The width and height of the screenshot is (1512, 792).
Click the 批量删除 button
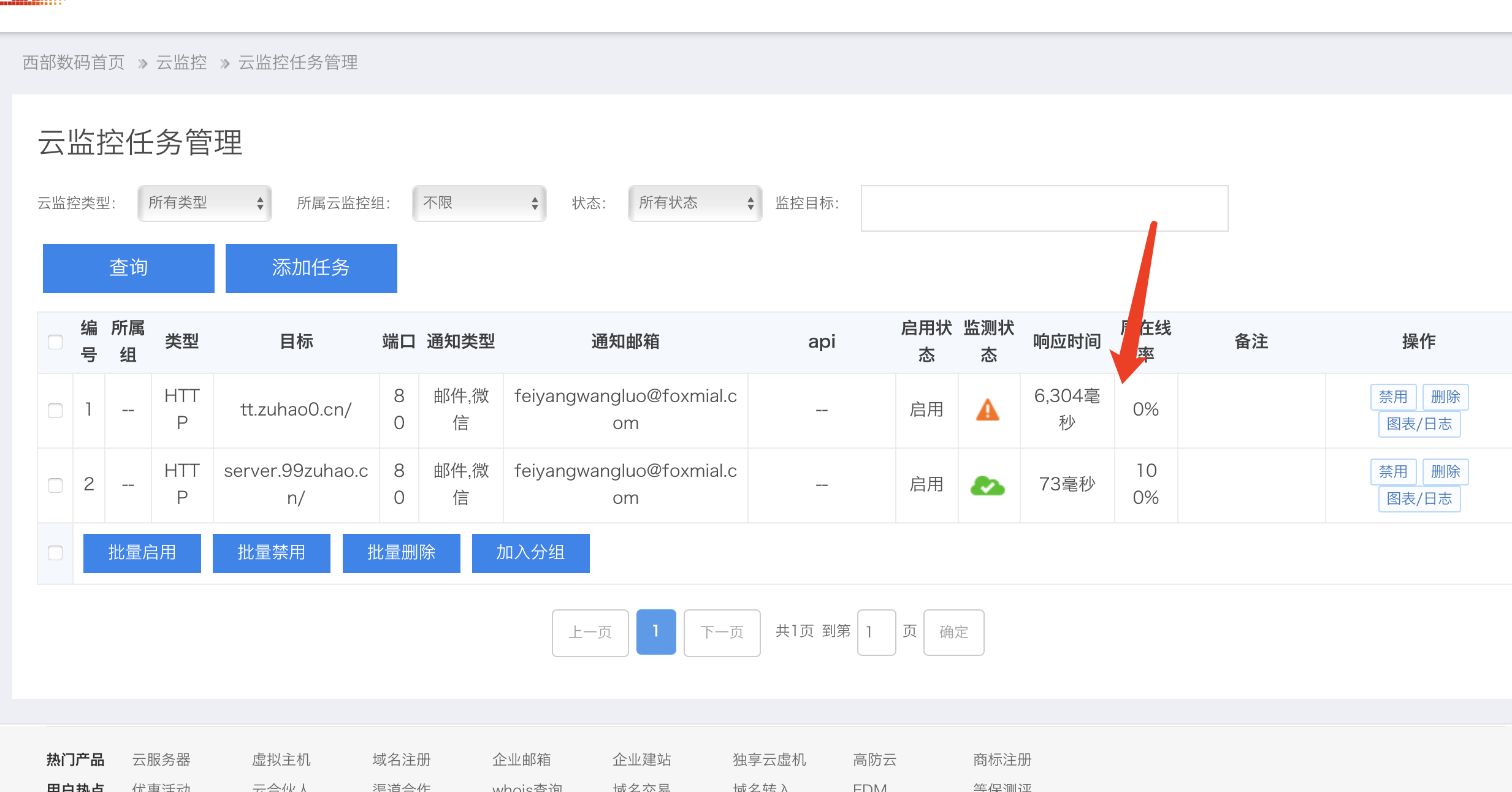(401, 553)
